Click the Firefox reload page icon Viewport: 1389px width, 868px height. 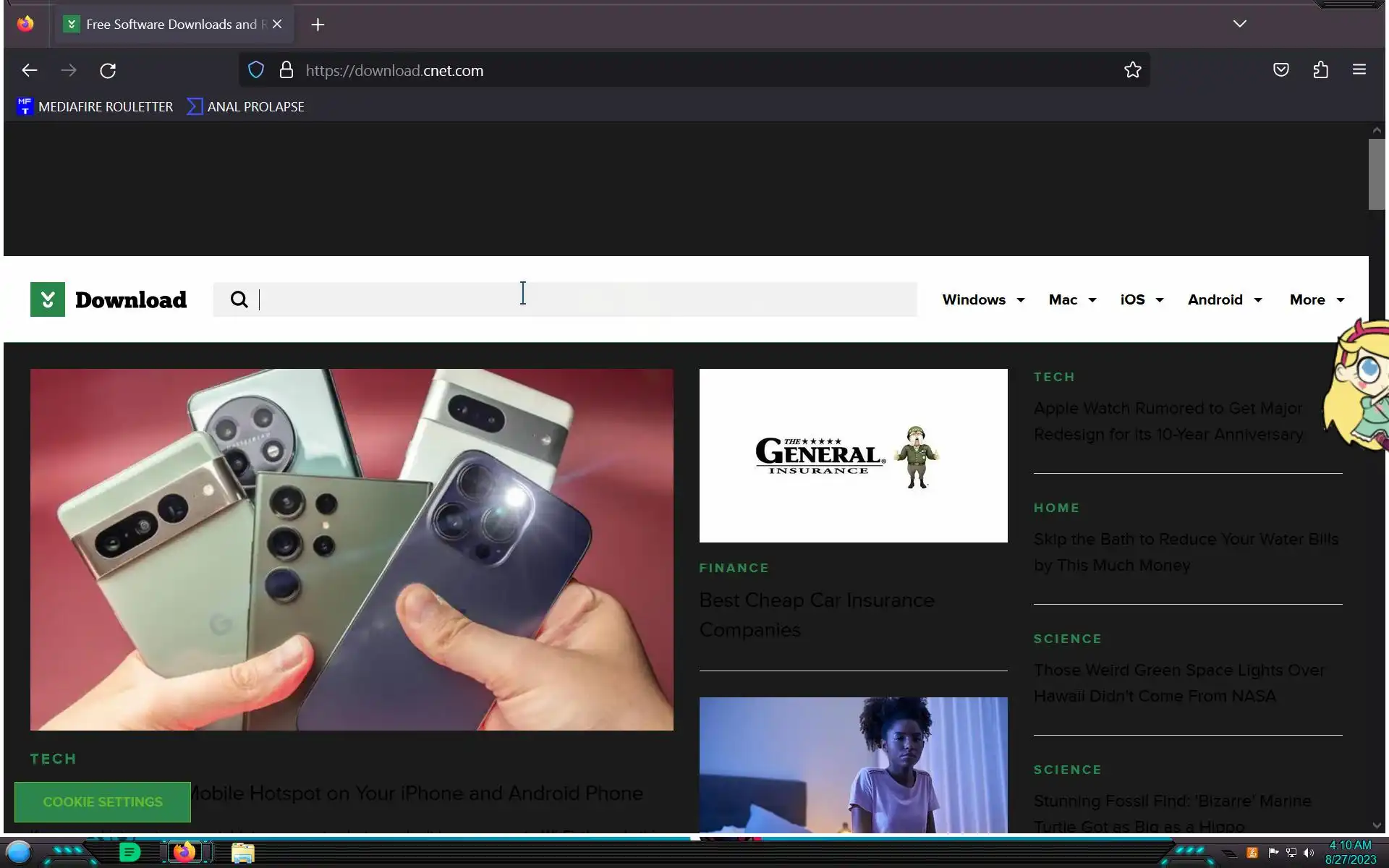pos(108,70)
